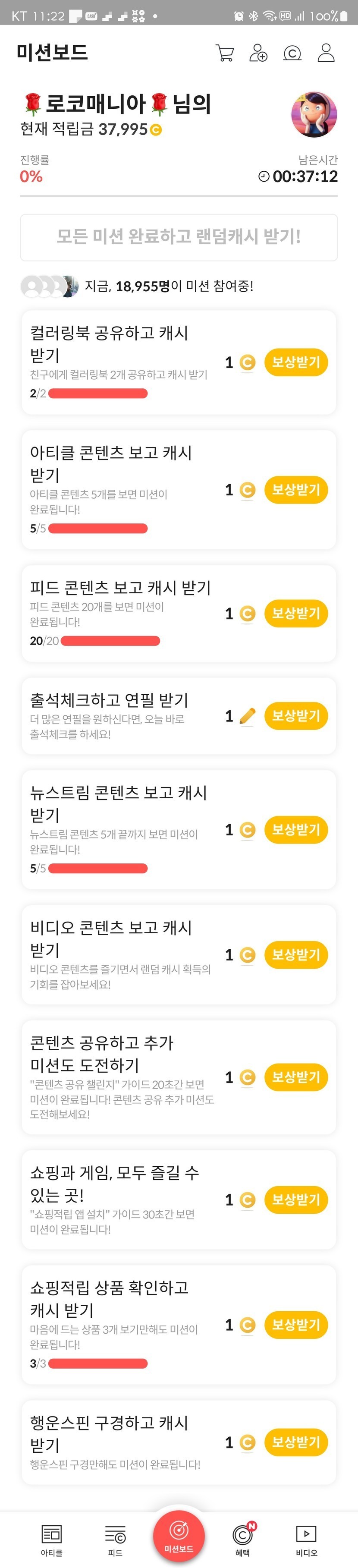
Task: Get reward for 행운스핀 구경하고 캐시 받기
Action: coord(296,1442)
